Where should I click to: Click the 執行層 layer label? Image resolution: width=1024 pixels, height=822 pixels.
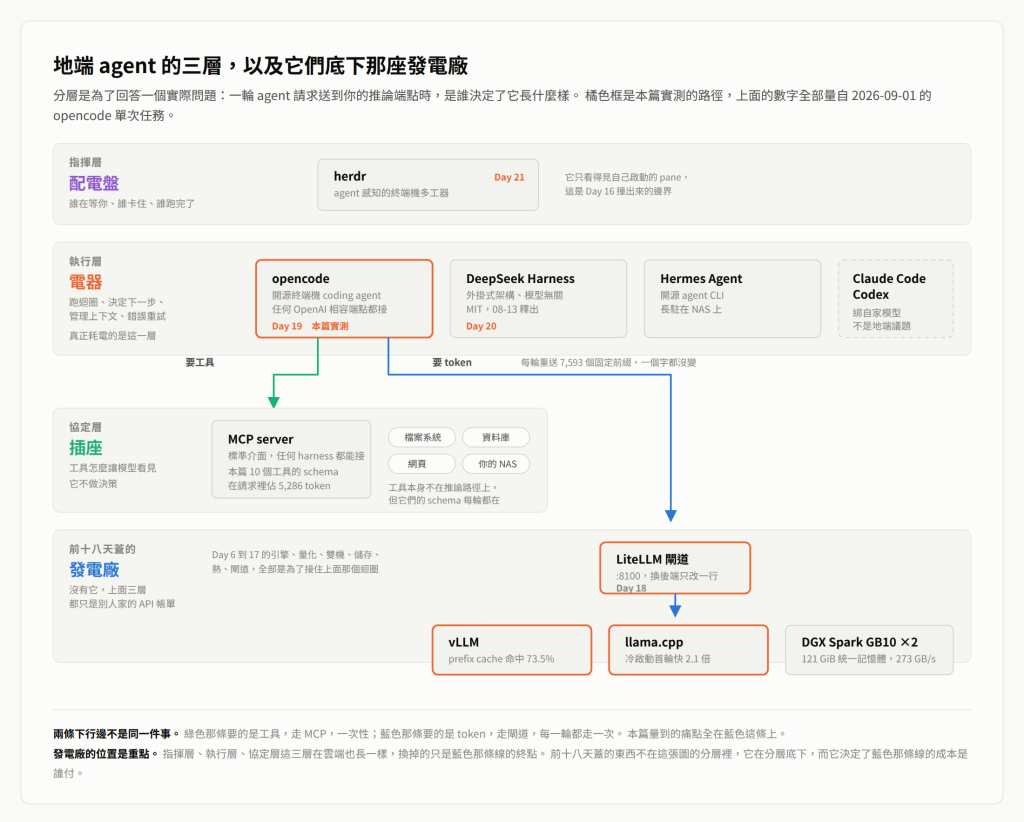coord(86,262)
